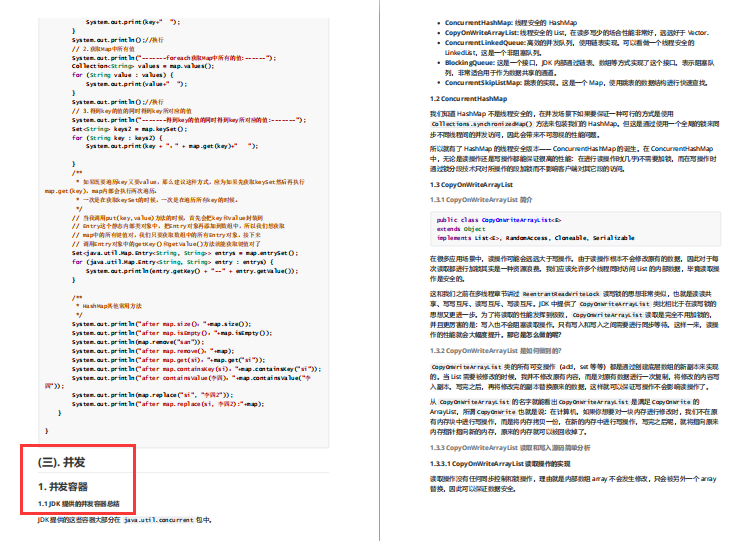Click the bullet term "ConcurrentHashMap:" in the list
The width and height of the screenshot is (744, 541).
(x=479, y=23)
